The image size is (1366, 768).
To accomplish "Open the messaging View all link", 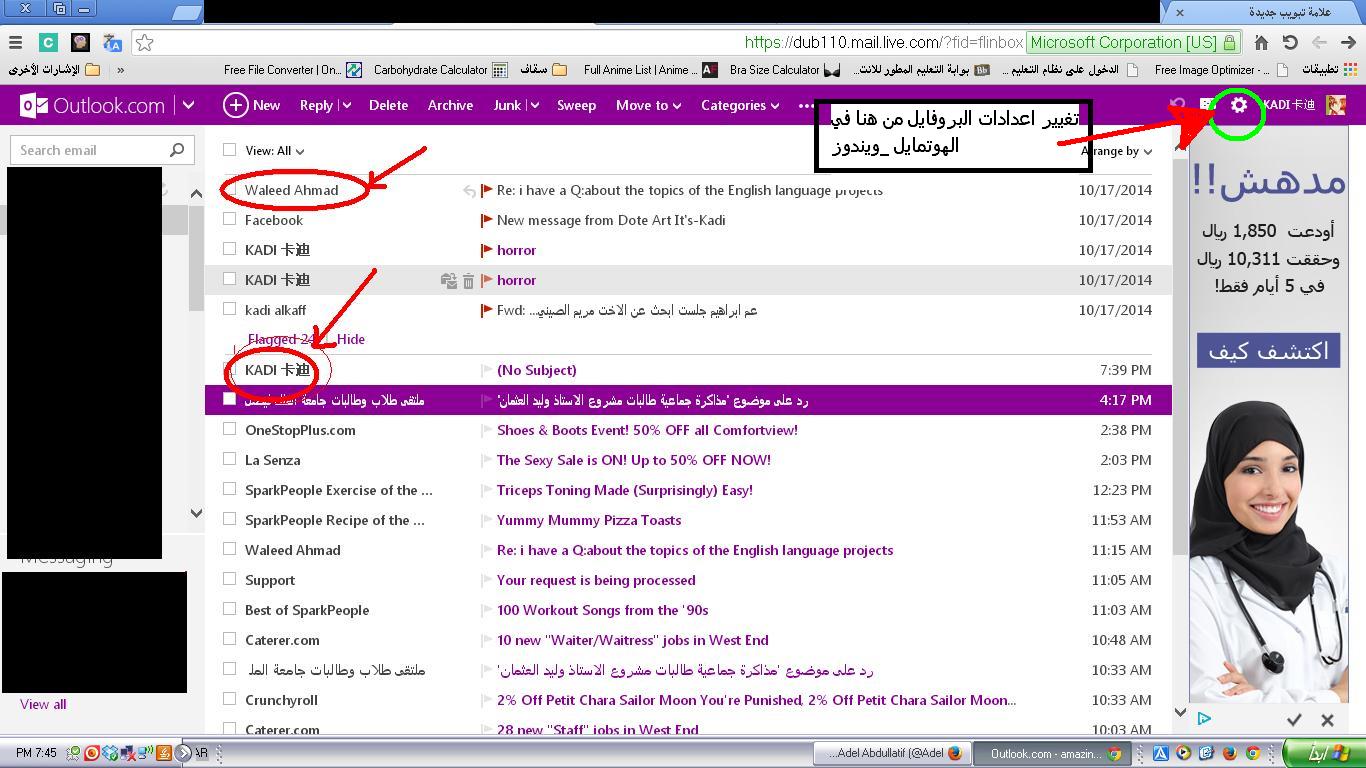I will coord(43,704).
